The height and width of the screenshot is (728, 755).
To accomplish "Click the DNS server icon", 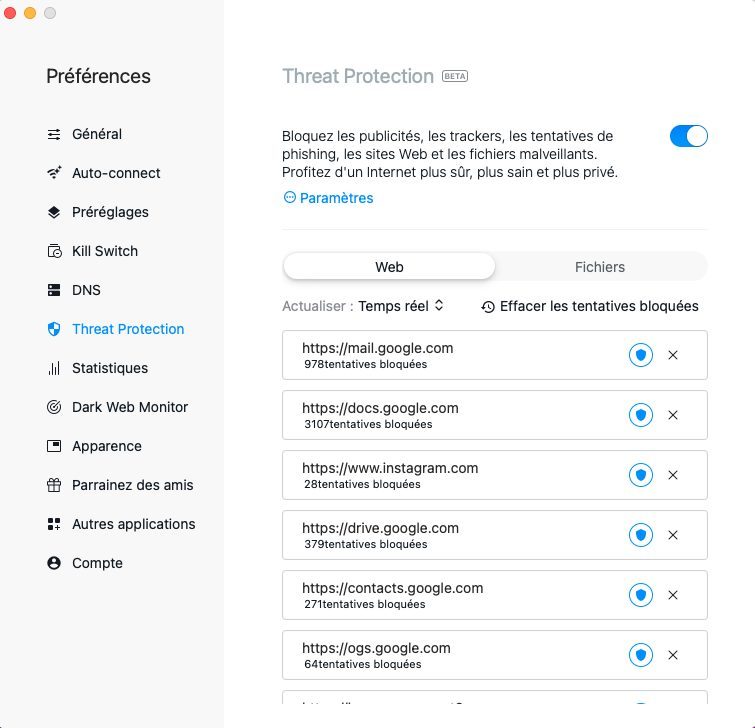I will pyautogui.click(x=54, y=290).
